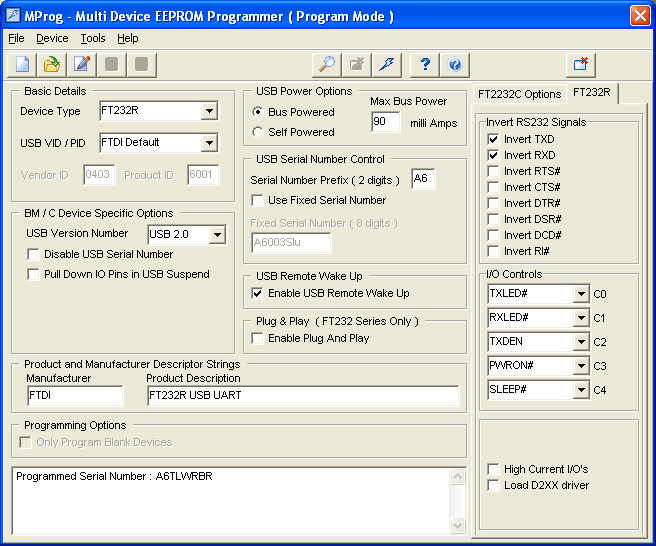Screen dimensions: 656x546
Task: Click the New template toolbar icon
Action: [x=22, y=65]
